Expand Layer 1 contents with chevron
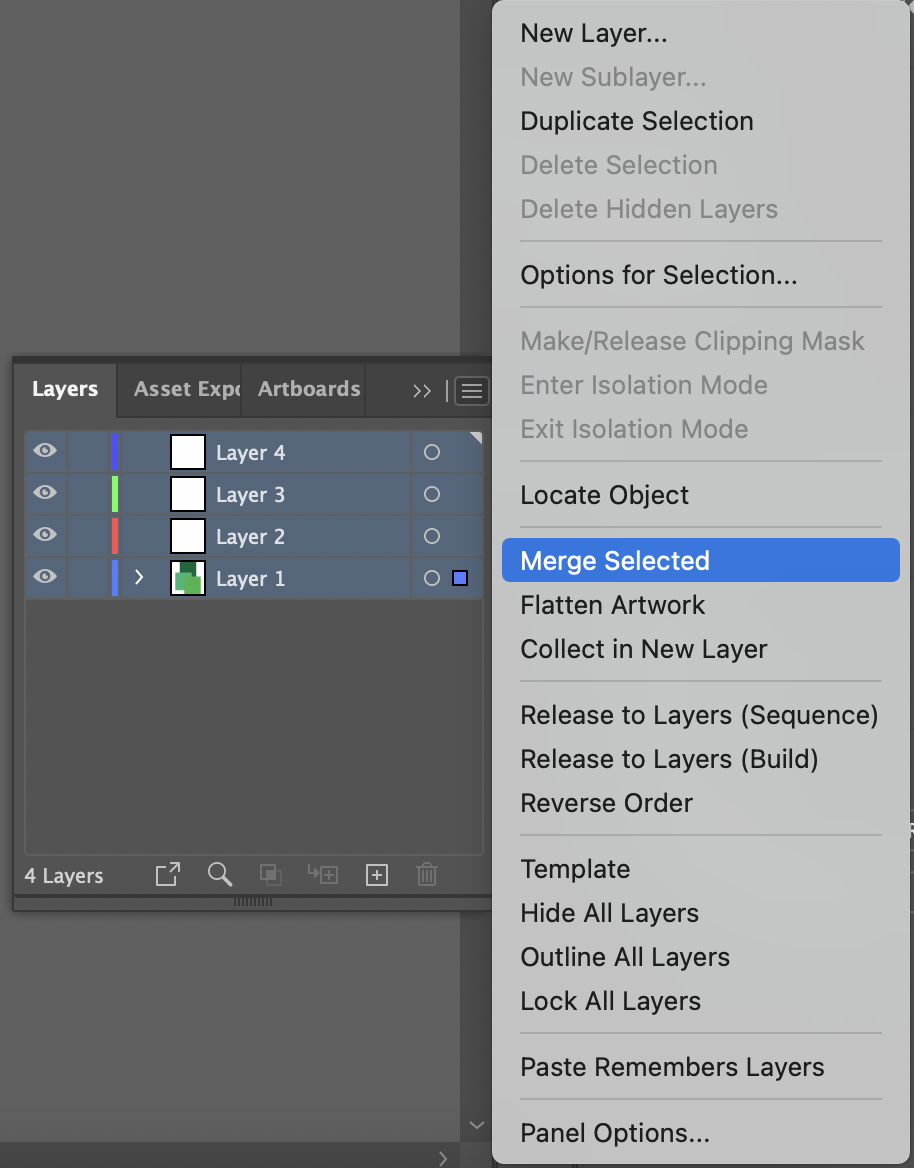 [x=139, y=578]
